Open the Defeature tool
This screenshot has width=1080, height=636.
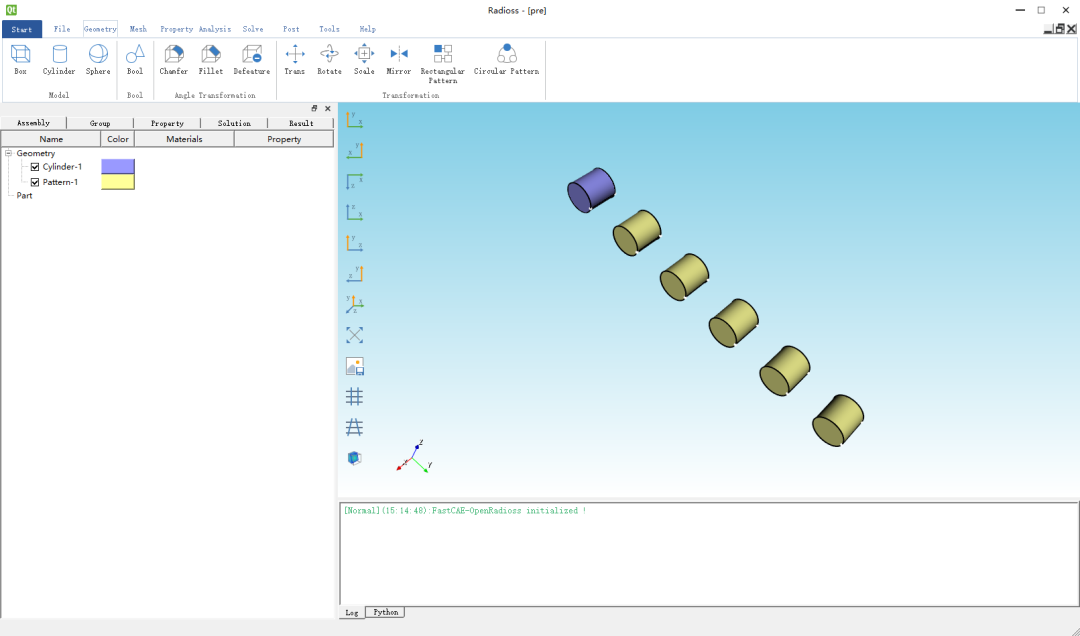(x=251, y=59)
